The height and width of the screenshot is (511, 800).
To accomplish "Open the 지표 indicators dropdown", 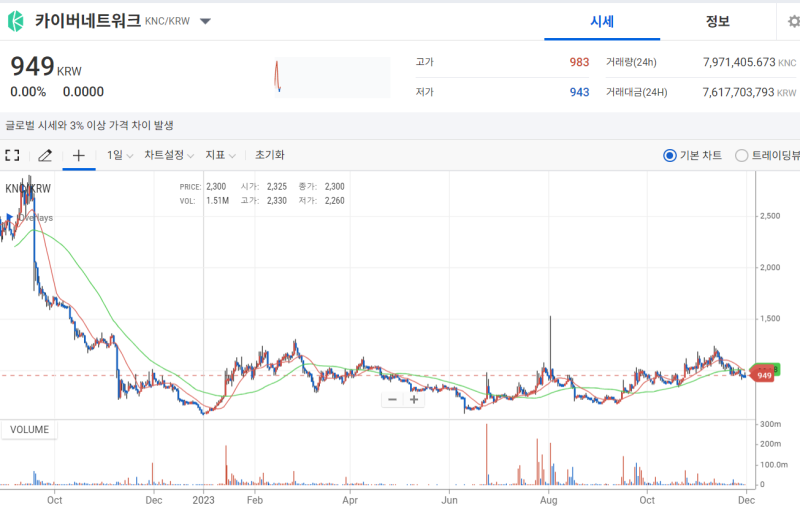I will (220, 155).
